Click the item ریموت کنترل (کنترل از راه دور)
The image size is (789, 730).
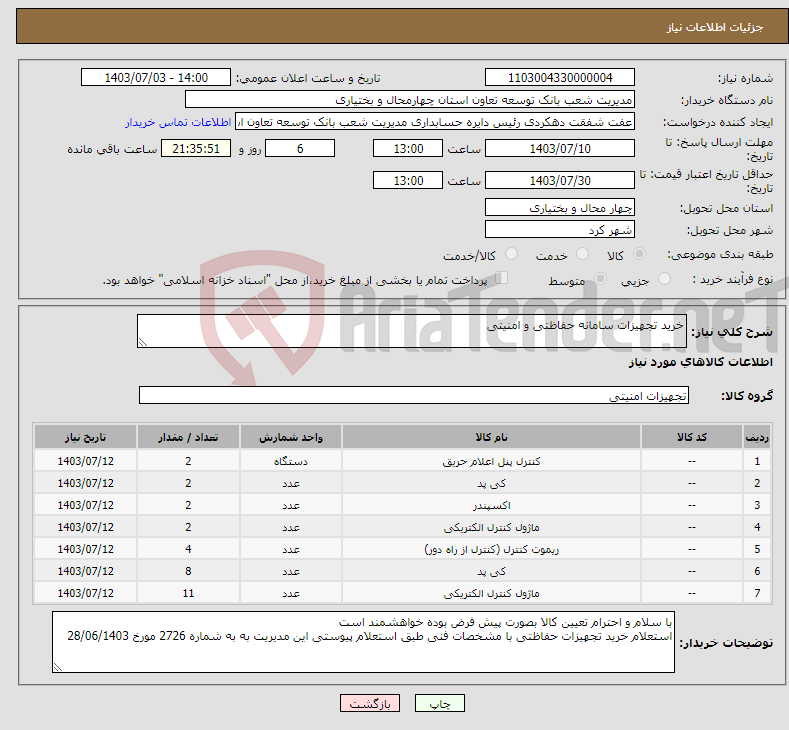click(x=491, y=549)
